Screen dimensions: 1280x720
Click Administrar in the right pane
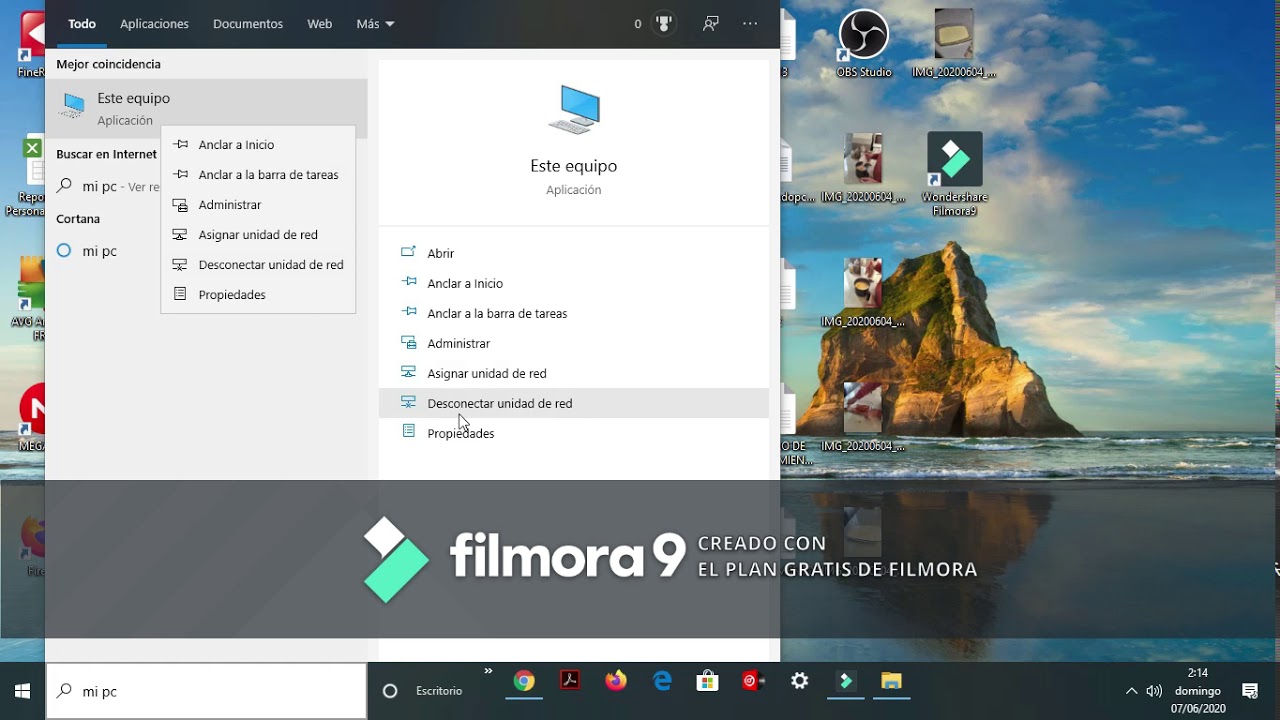pos(574,343)
